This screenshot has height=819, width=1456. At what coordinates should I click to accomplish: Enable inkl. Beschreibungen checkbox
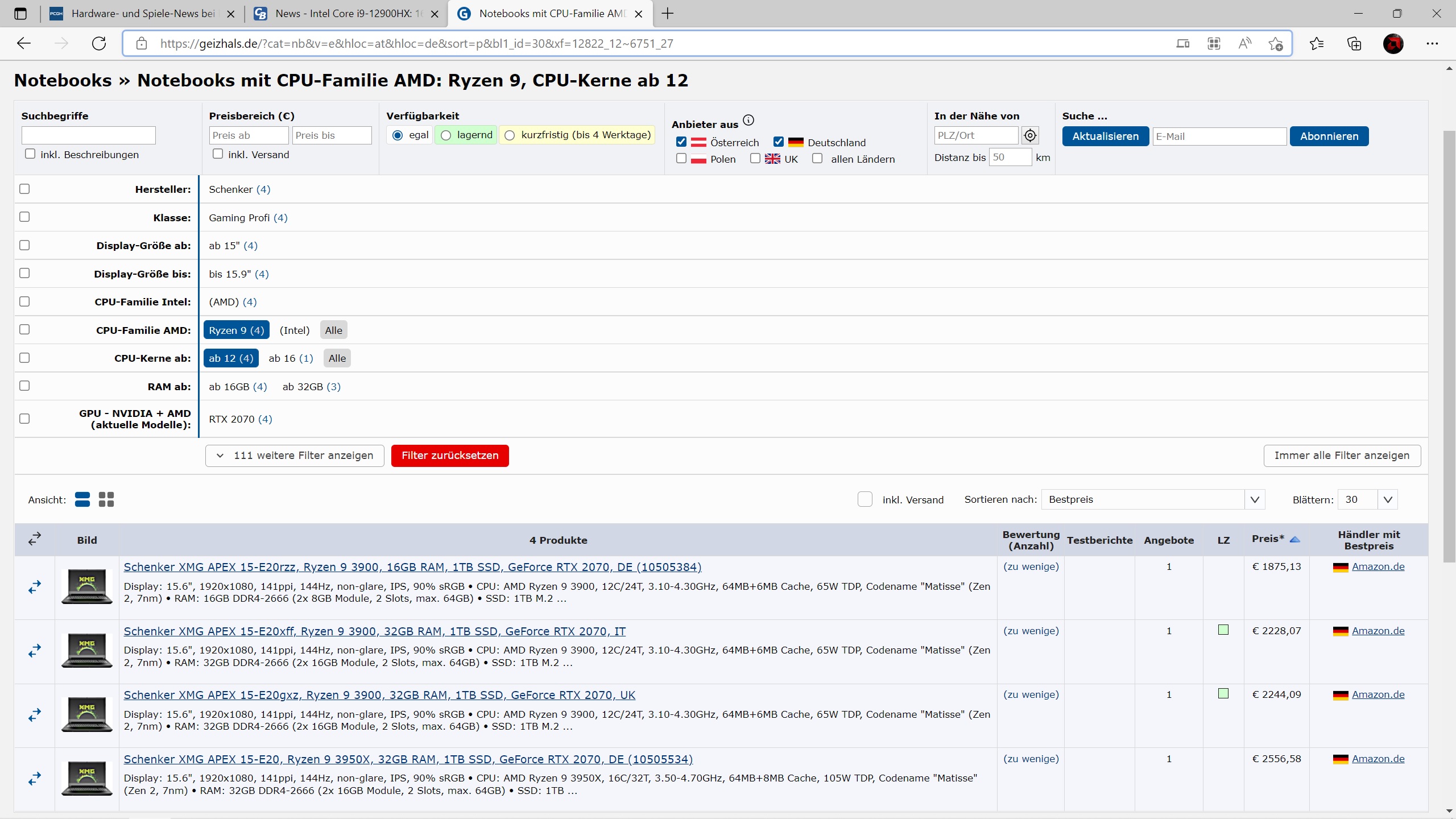coord(30,154)
